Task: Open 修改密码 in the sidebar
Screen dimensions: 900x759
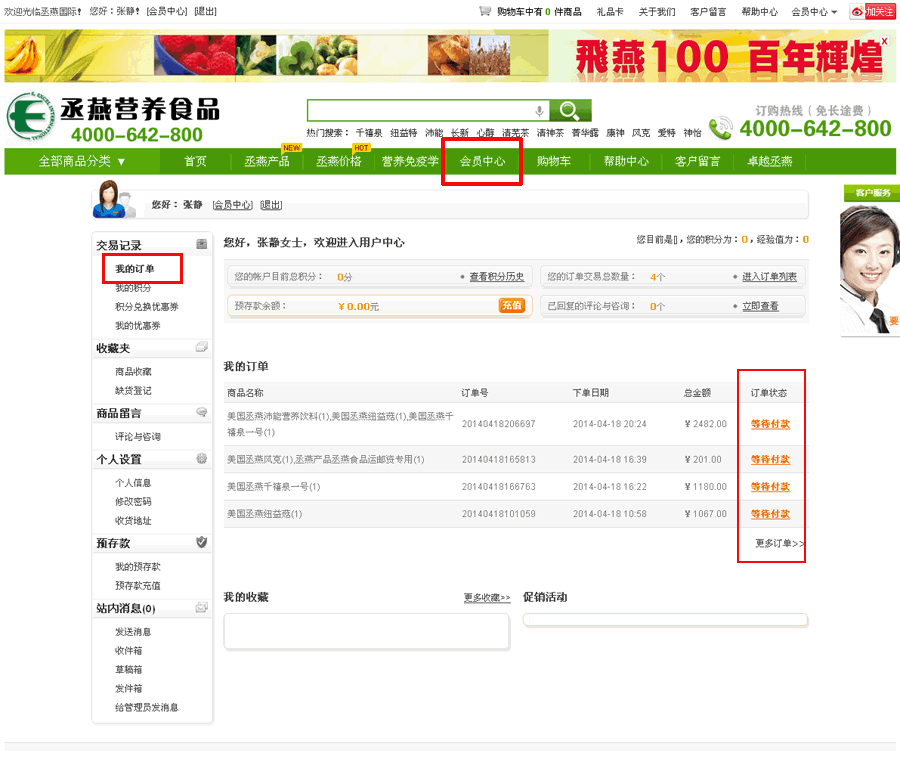Action: [x=133, y=502]
